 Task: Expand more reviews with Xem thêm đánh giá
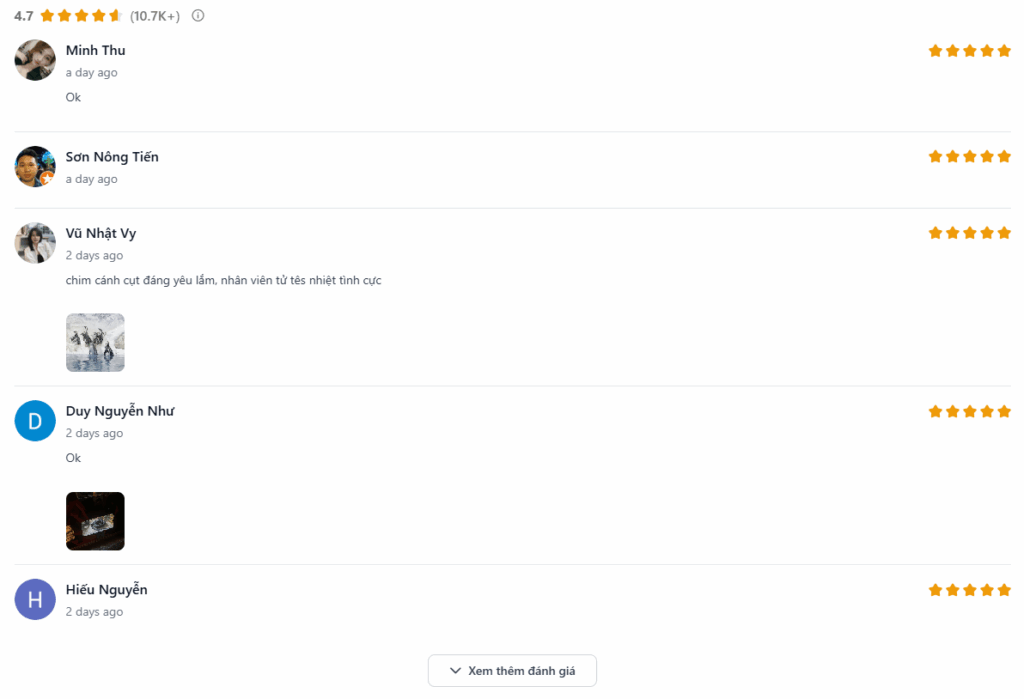pos(512,671)
